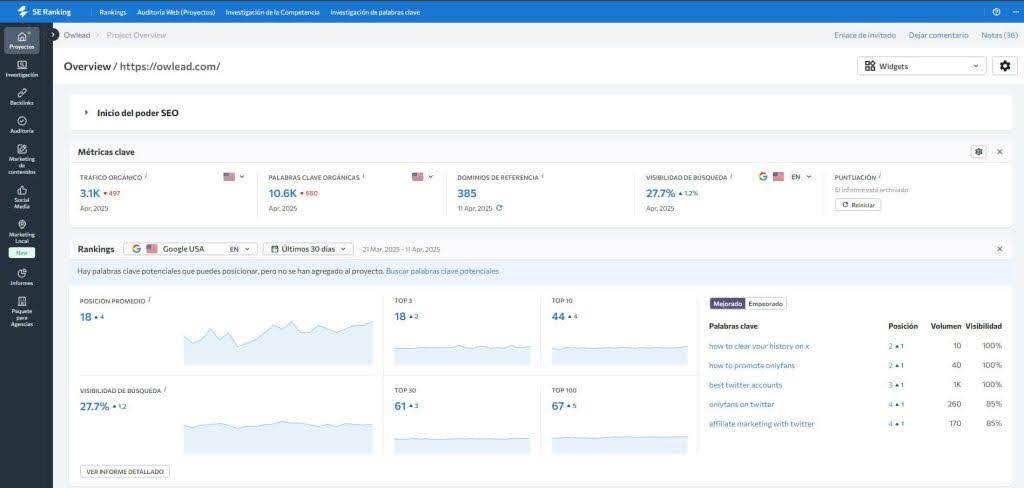Open Investigación sidebar section
Image resolution: width=1024 pixels, height=488 pixels.
click(x=22, y=69)
